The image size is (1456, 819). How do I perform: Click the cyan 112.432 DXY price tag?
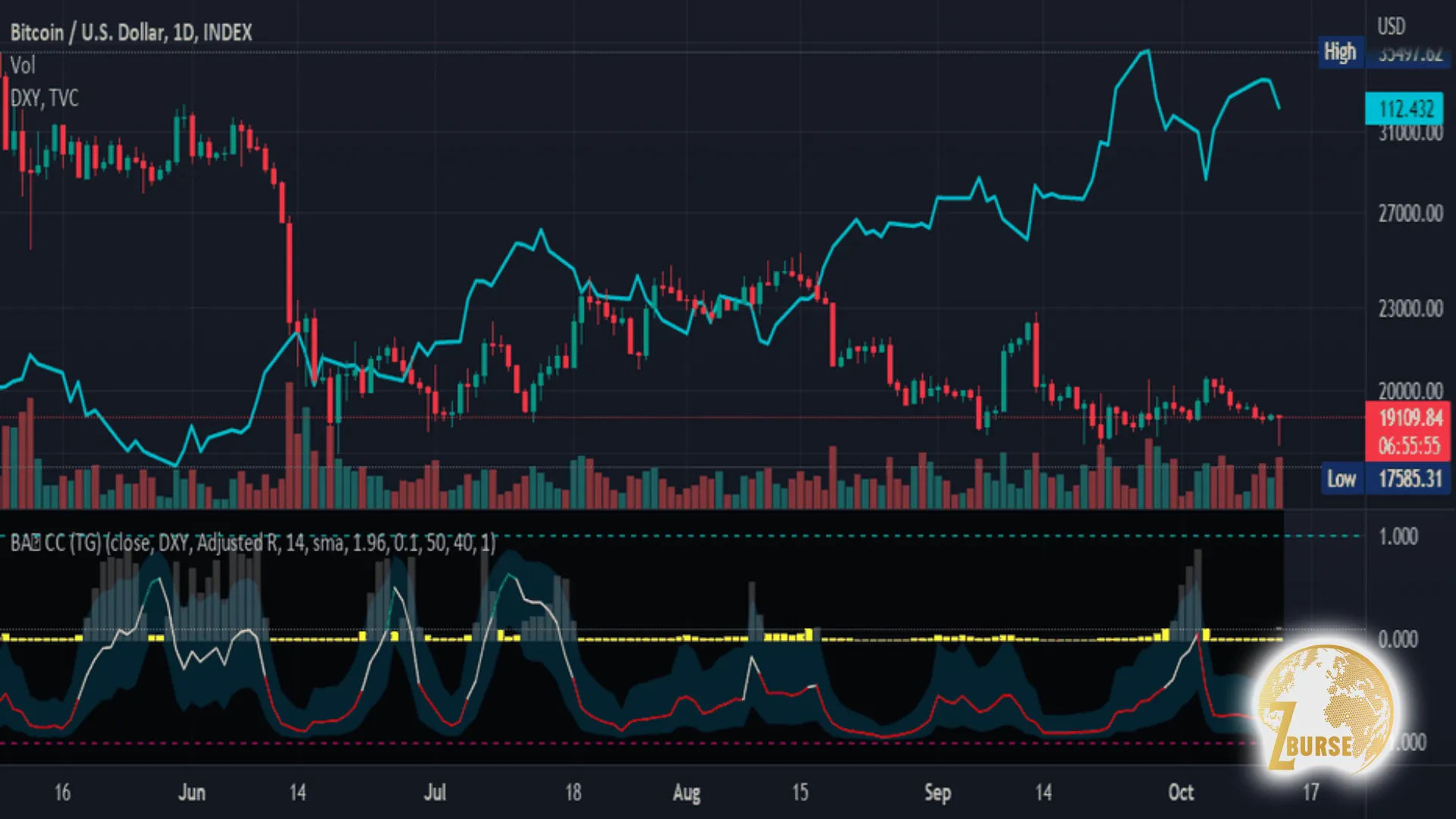1406,109
